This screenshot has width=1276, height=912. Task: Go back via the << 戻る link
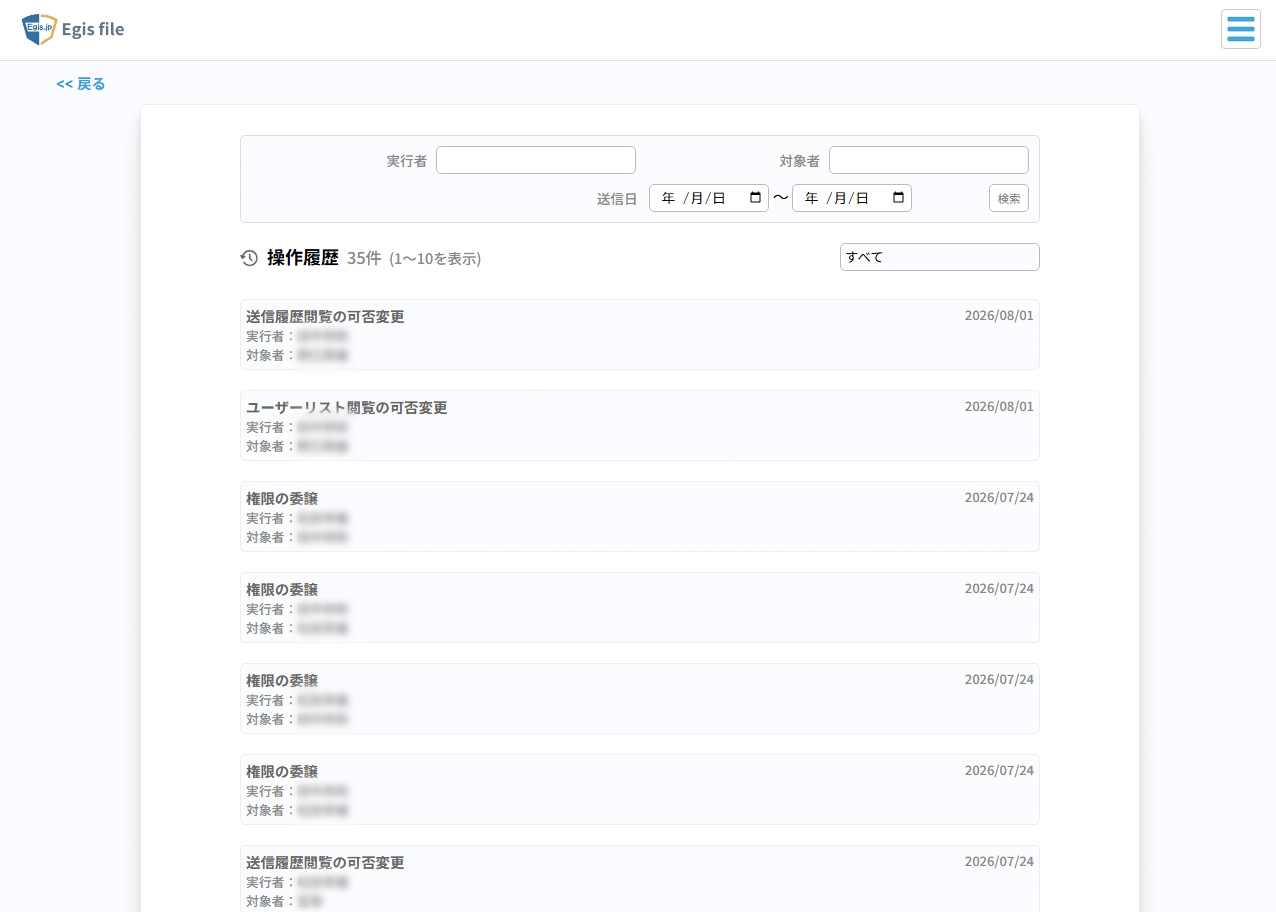pos(81,84)
